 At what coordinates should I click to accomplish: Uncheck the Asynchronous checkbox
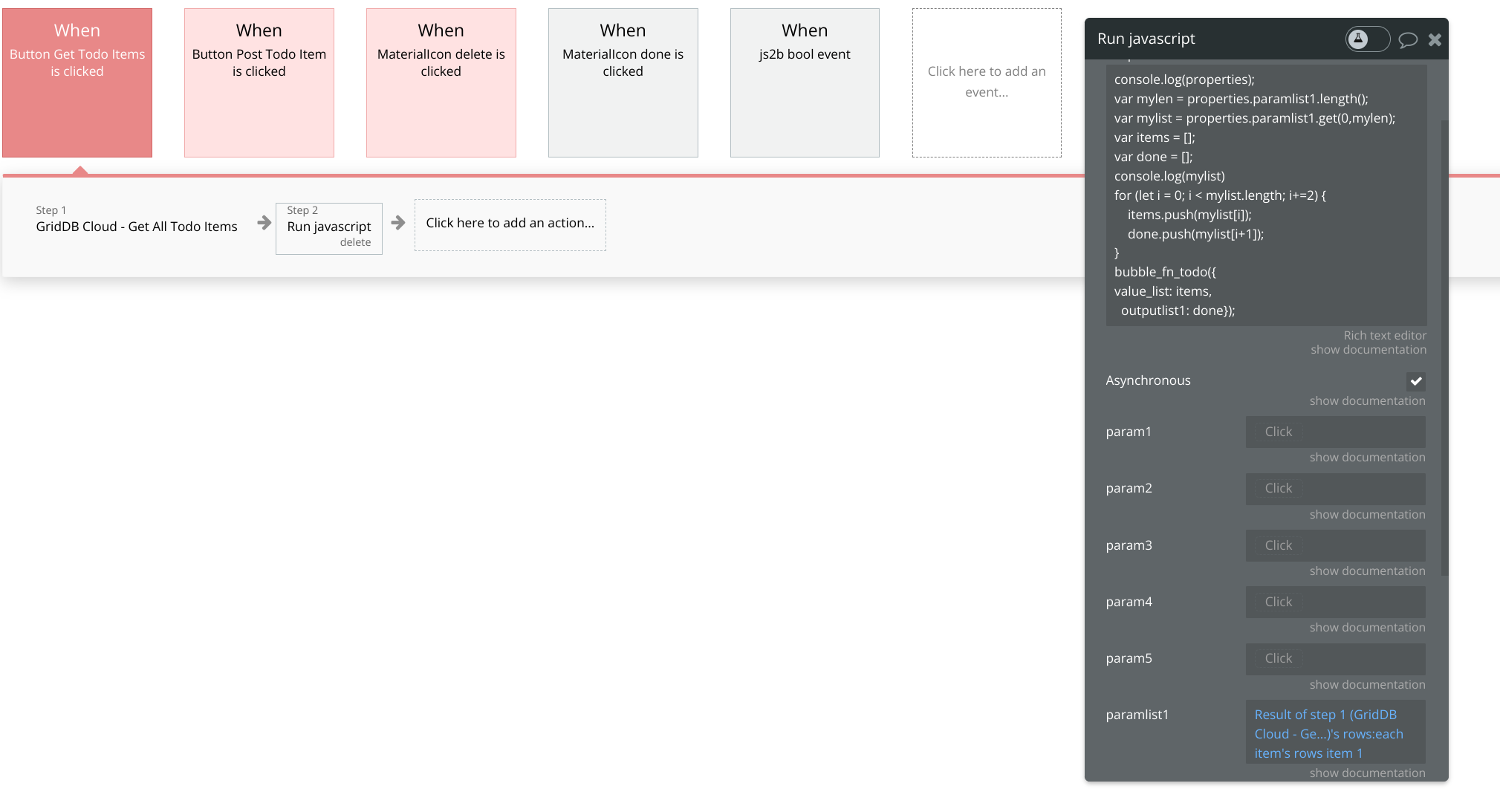pos(1415,381)
